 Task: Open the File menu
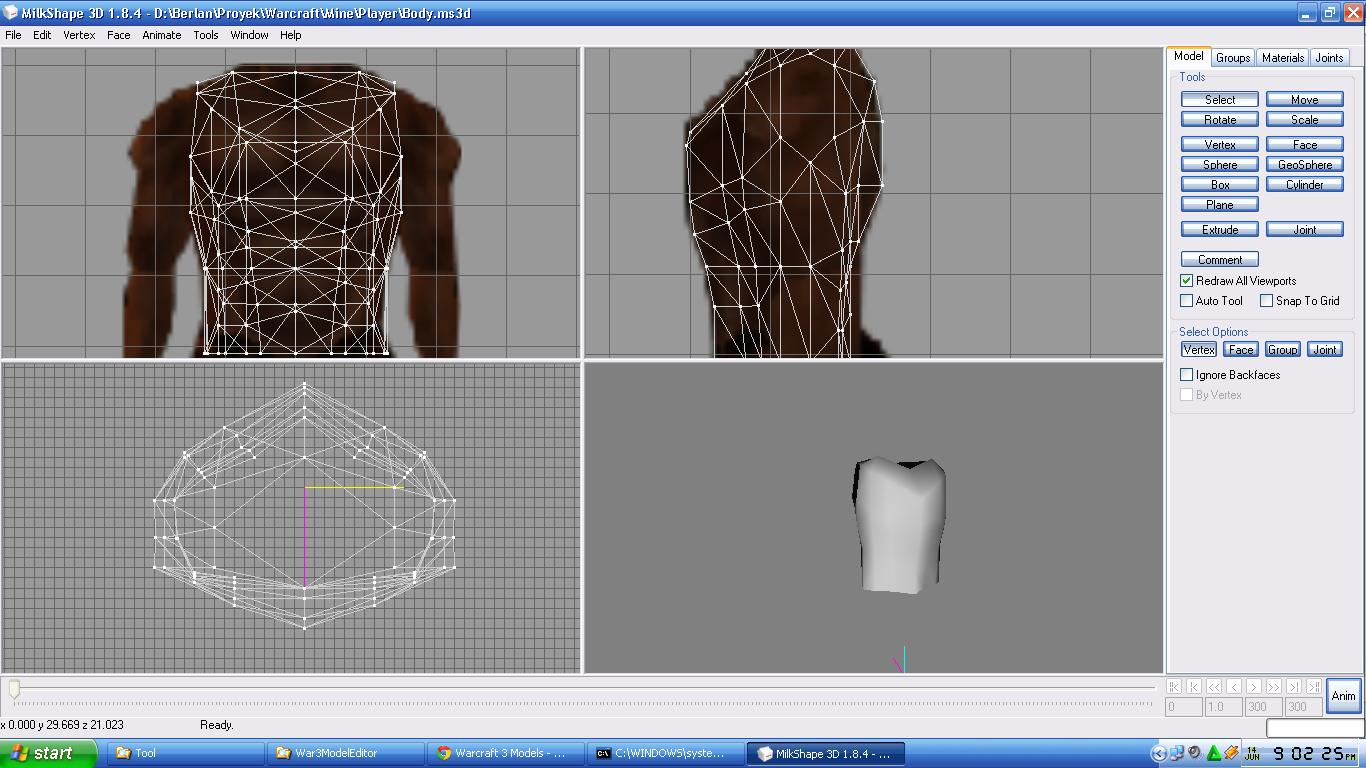pos(13,35)
